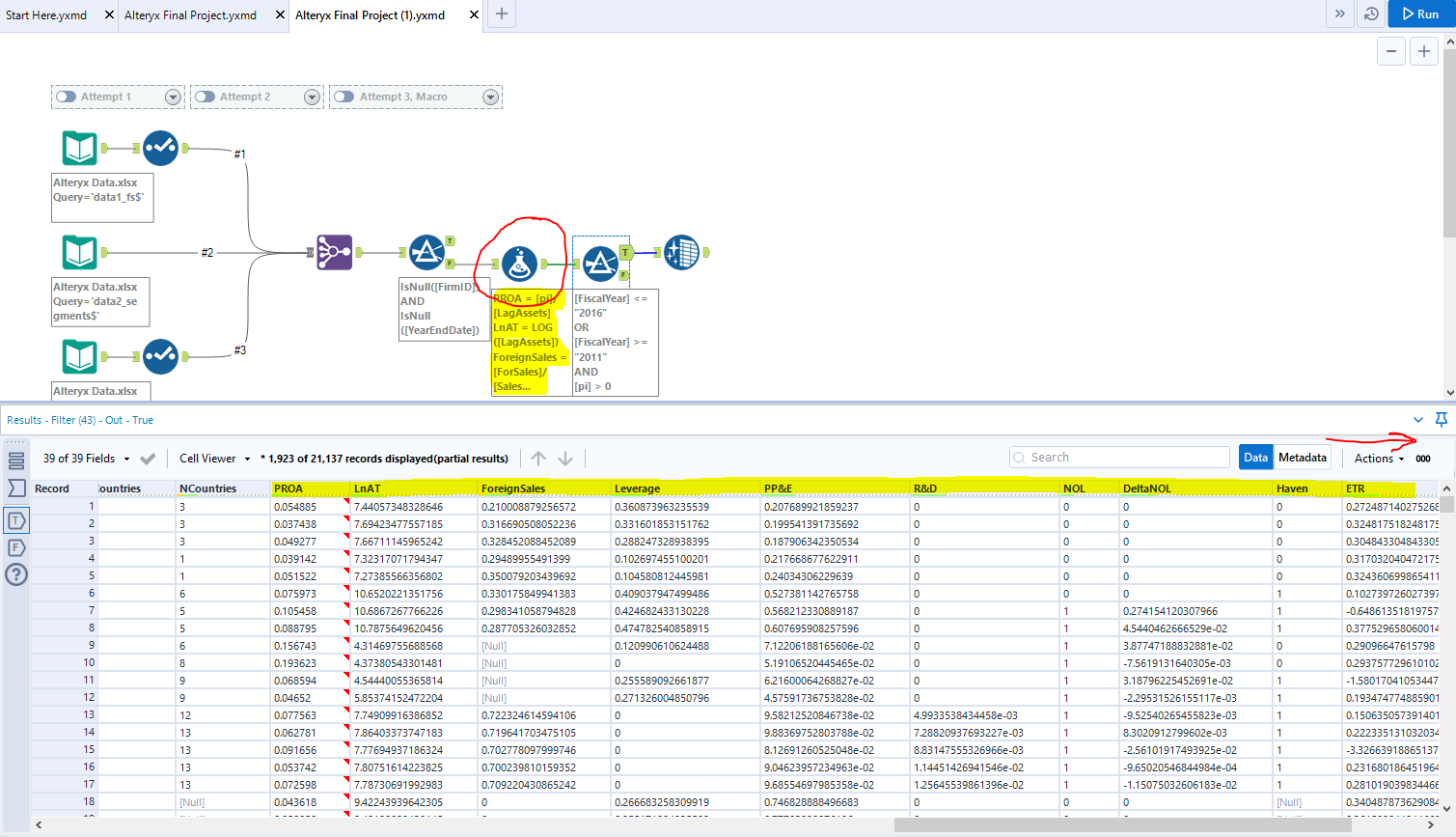Image resolution: width=1456 pixels, height=837 pixels.
Task: Turn on the Attempt 2 container
Action: [206, 97]
